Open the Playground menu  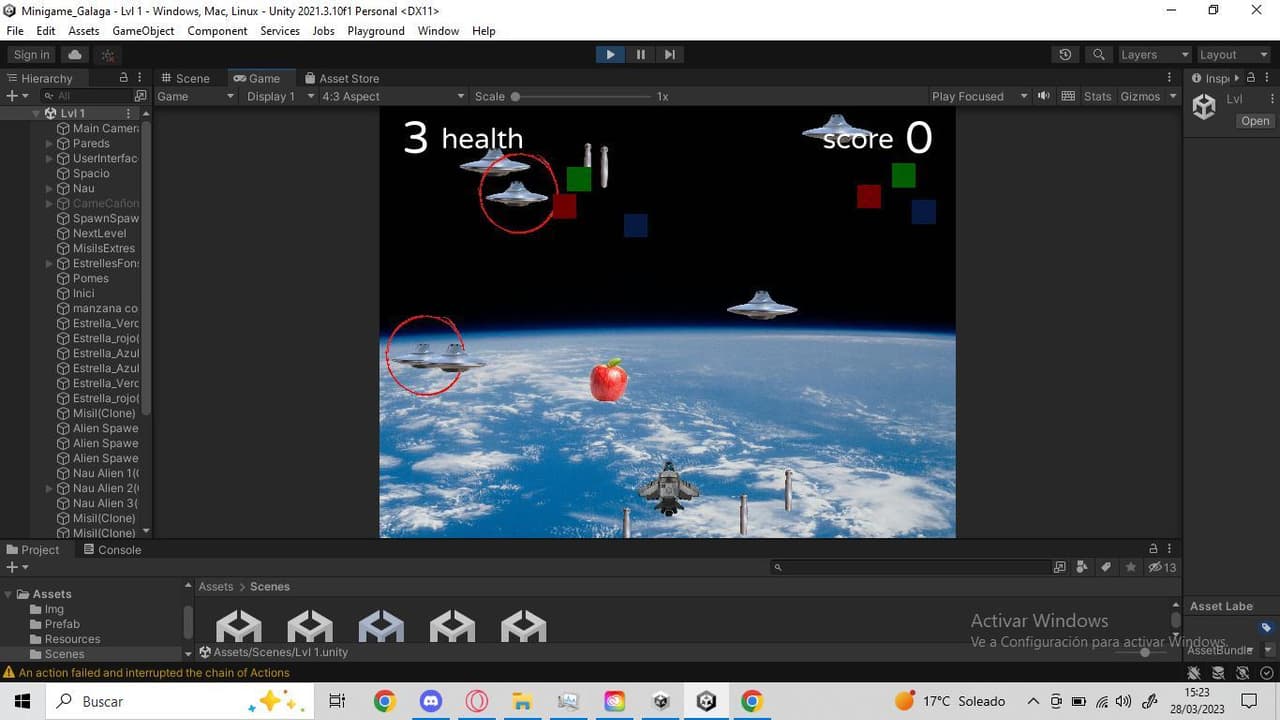(x=376, y=31)
